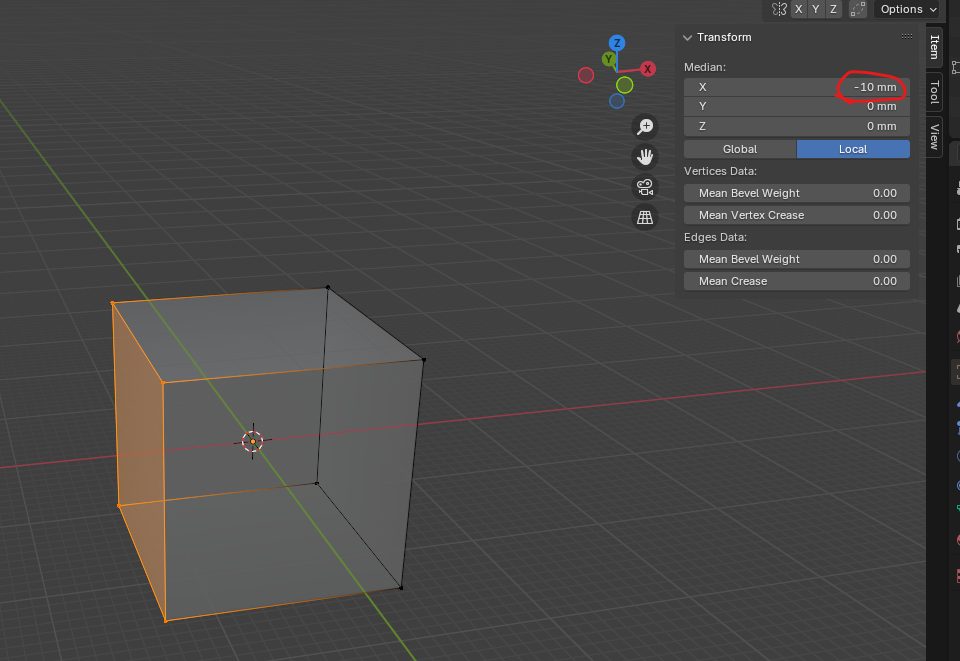The width and height of the screenshot is (960, 661).
Task: Click the Median Y field showing 0 mm
Action: (797, 106)
